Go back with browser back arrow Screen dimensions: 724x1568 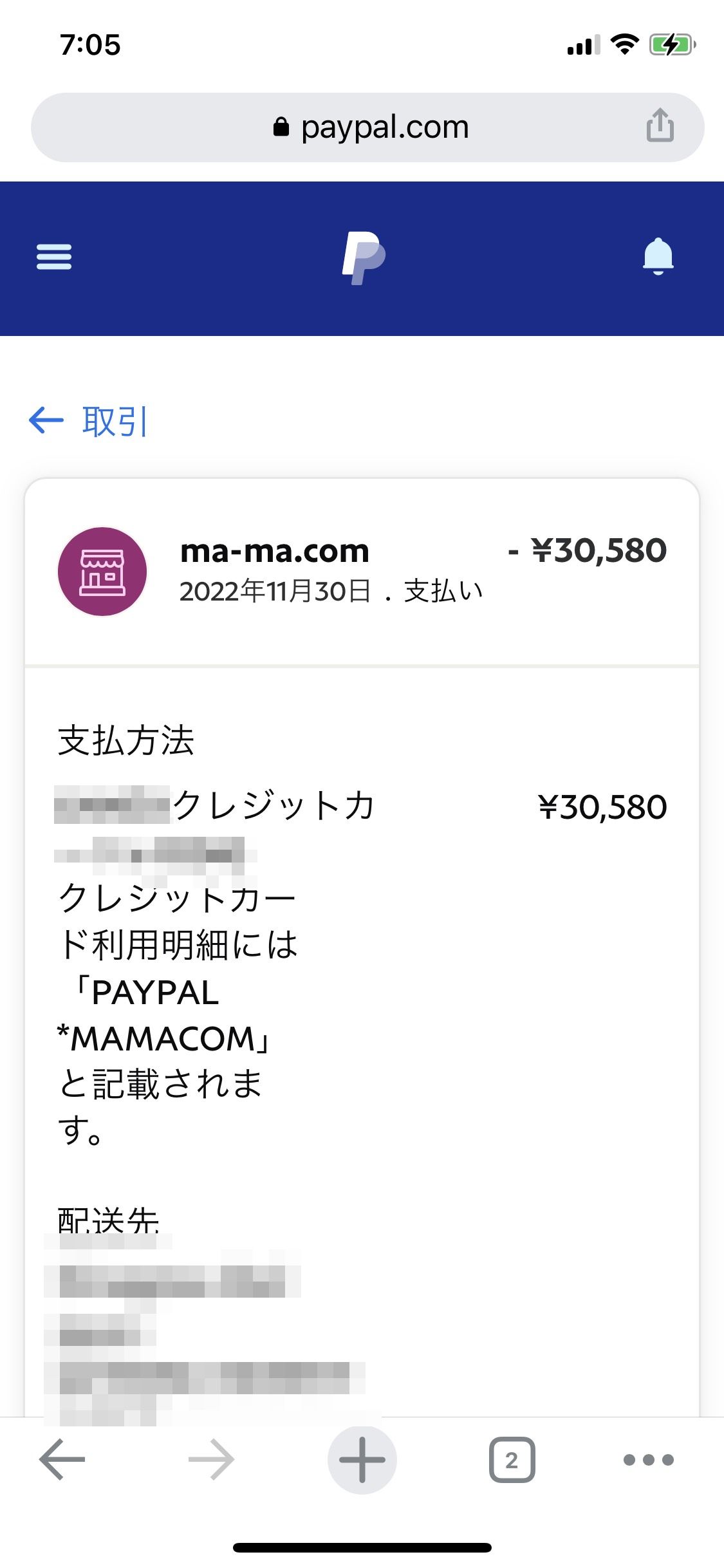[62, 1460]
